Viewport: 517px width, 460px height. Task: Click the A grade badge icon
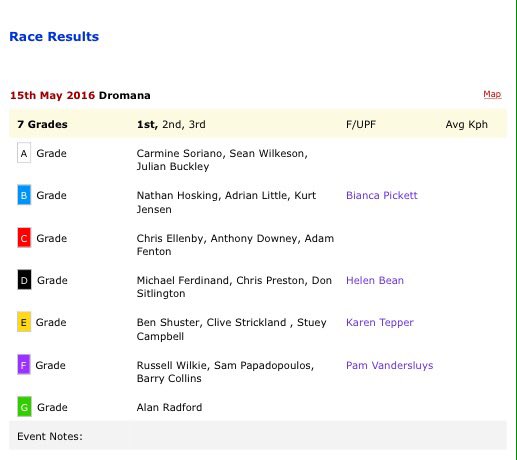(24, 153)
